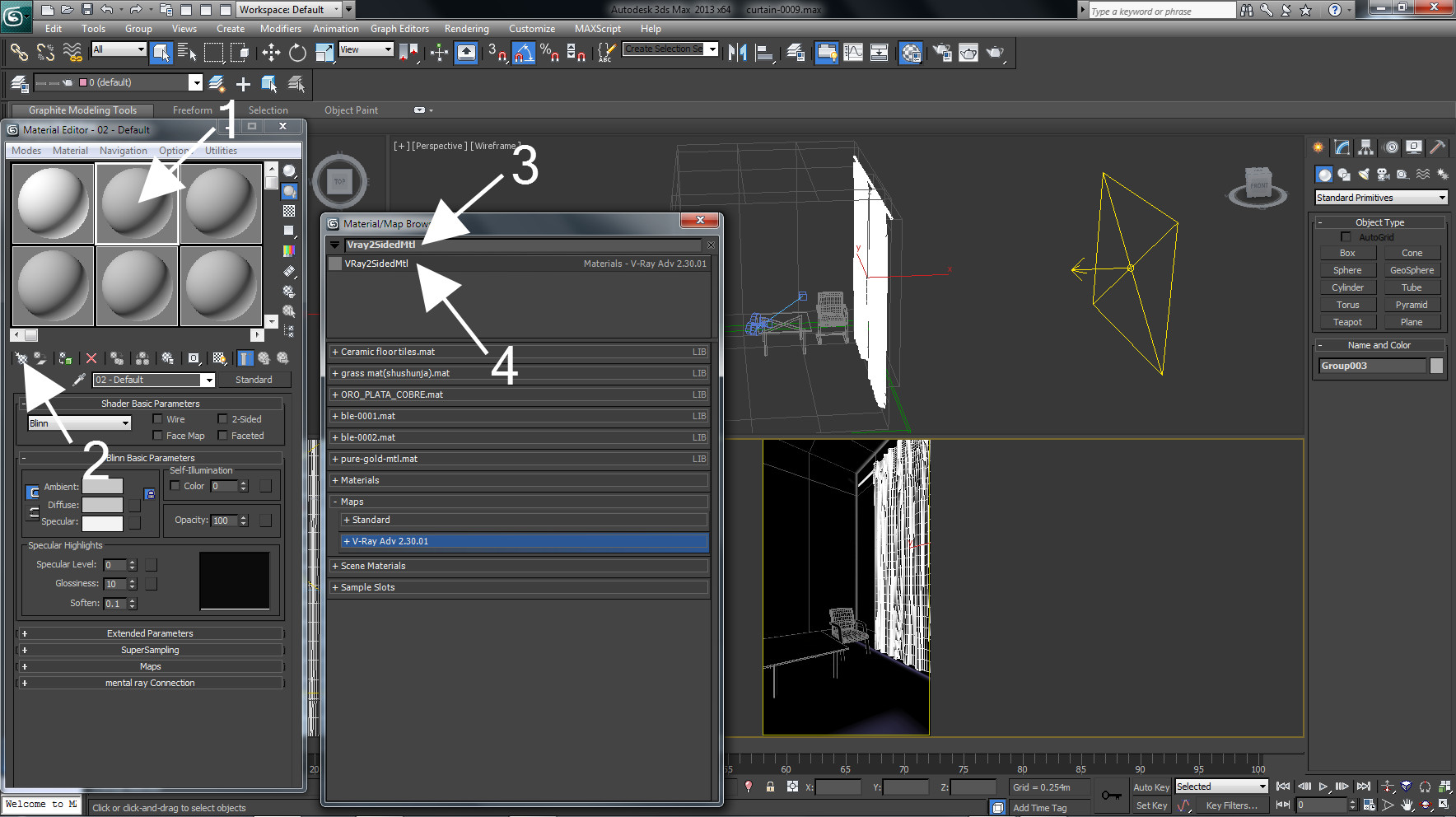The width and height of the screenshot is (1456, 817).
Task: Create a GeoSphere primitive
Action: 1412,270
